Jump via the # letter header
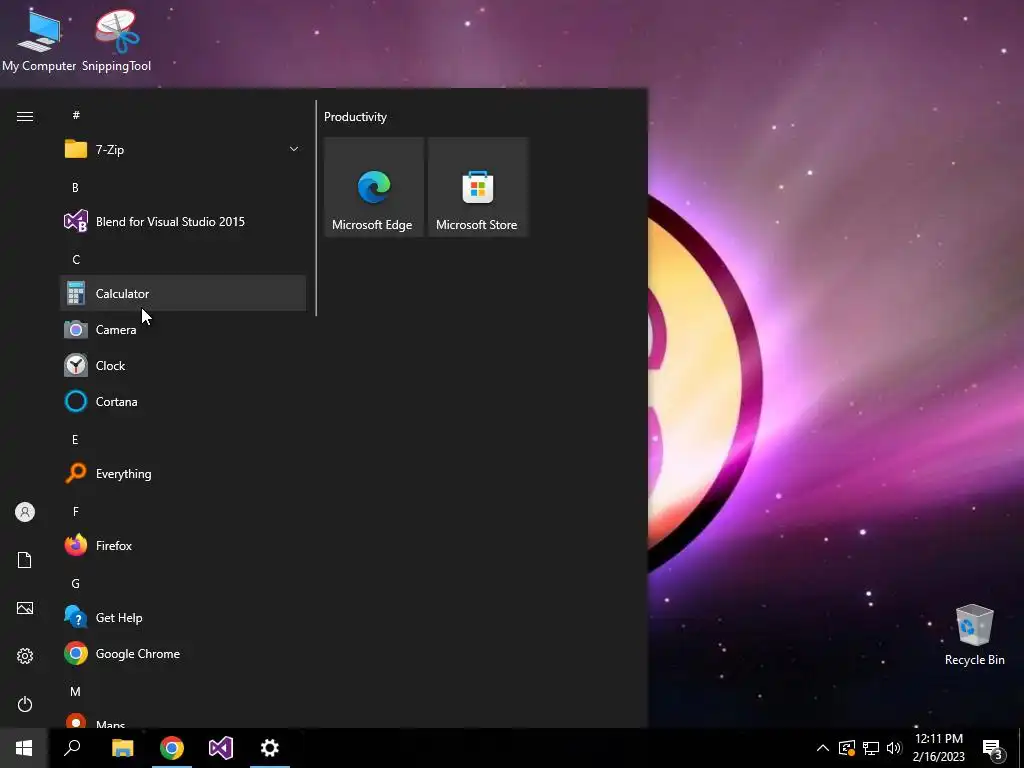1024x768 pixels. click(x=76, y=115)
